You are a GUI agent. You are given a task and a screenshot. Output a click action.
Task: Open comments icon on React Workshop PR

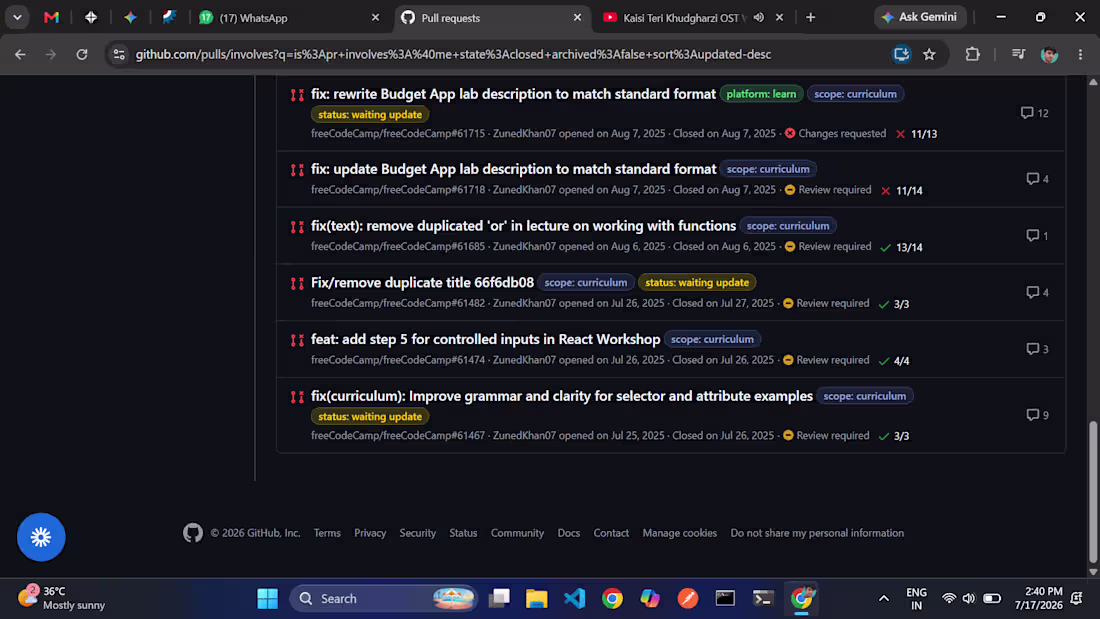tap(1038, 349)
